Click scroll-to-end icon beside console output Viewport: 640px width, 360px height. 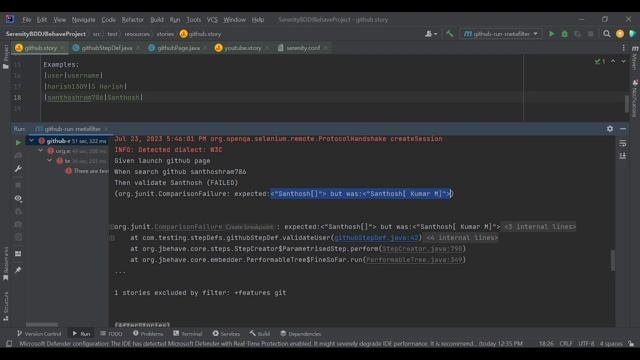pos(622,156)
